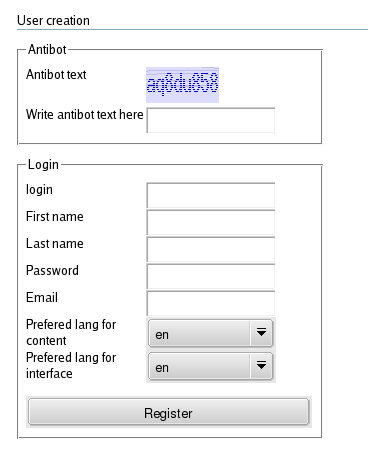Select the First name text box
This screenshot has height=458, width=368.
tap(211, 222)
